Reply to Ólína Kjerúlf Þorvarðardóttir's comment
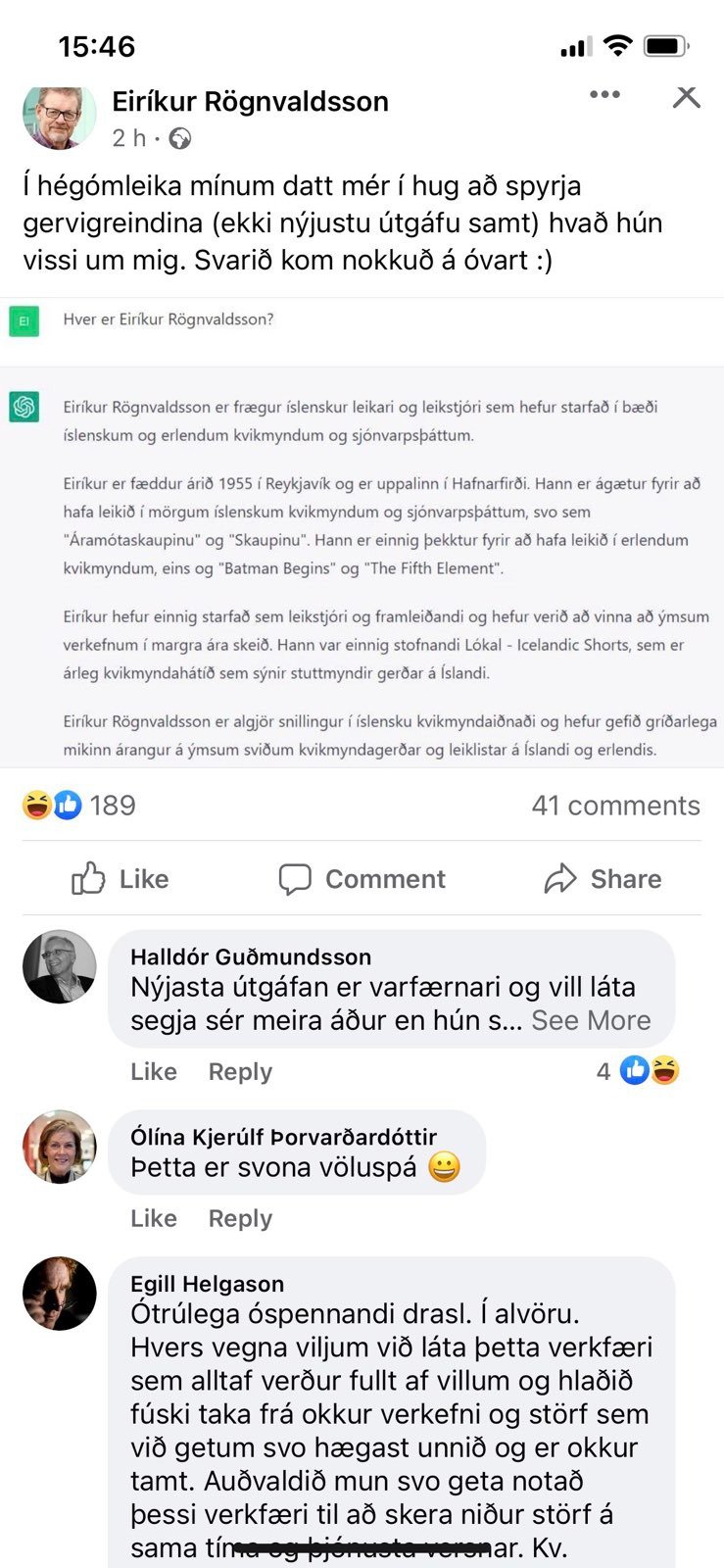This screenshot has height=1568, width=724. pos(240,1219)
